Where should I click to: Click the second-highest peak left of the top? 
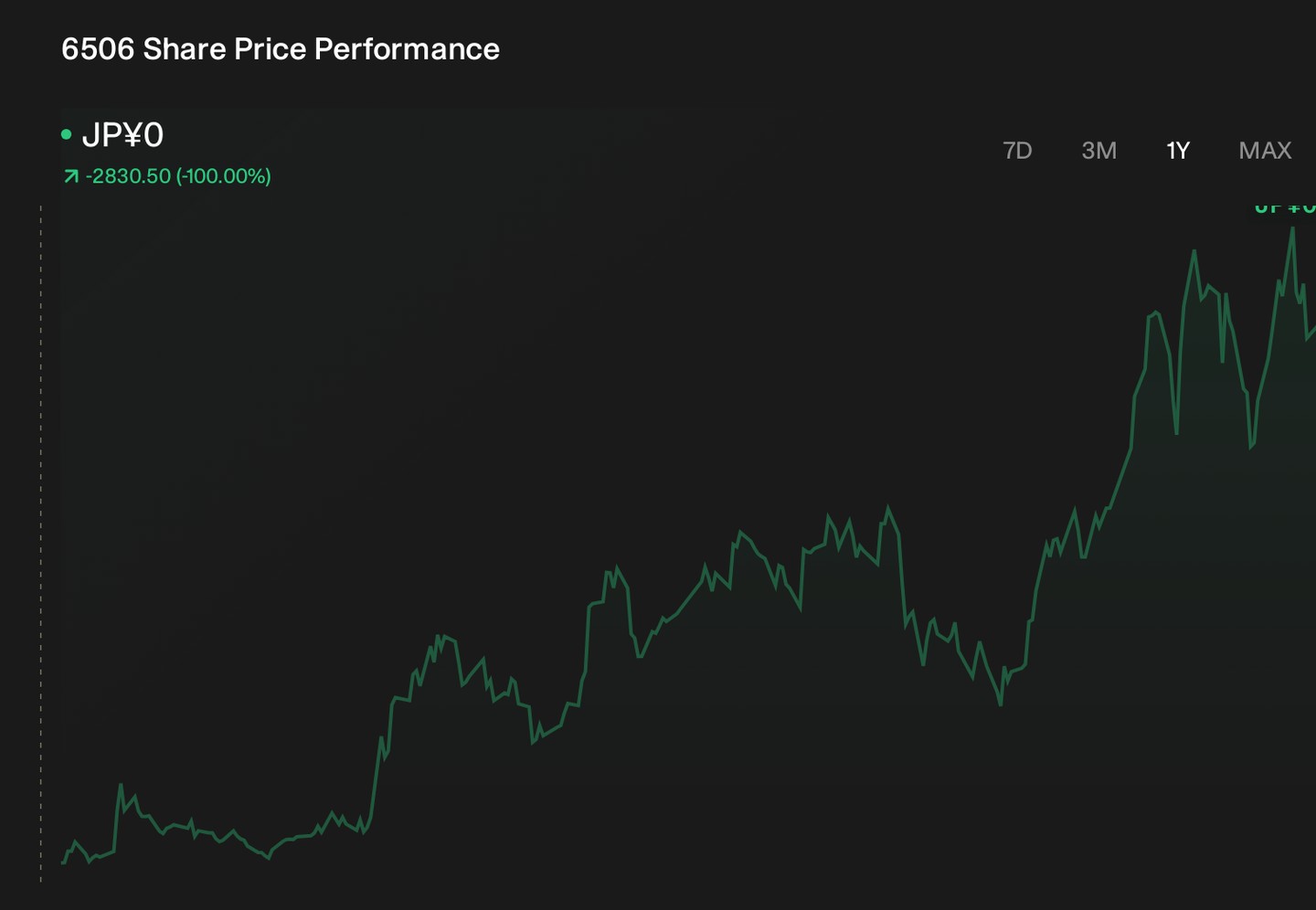(x=1194, y=250)
